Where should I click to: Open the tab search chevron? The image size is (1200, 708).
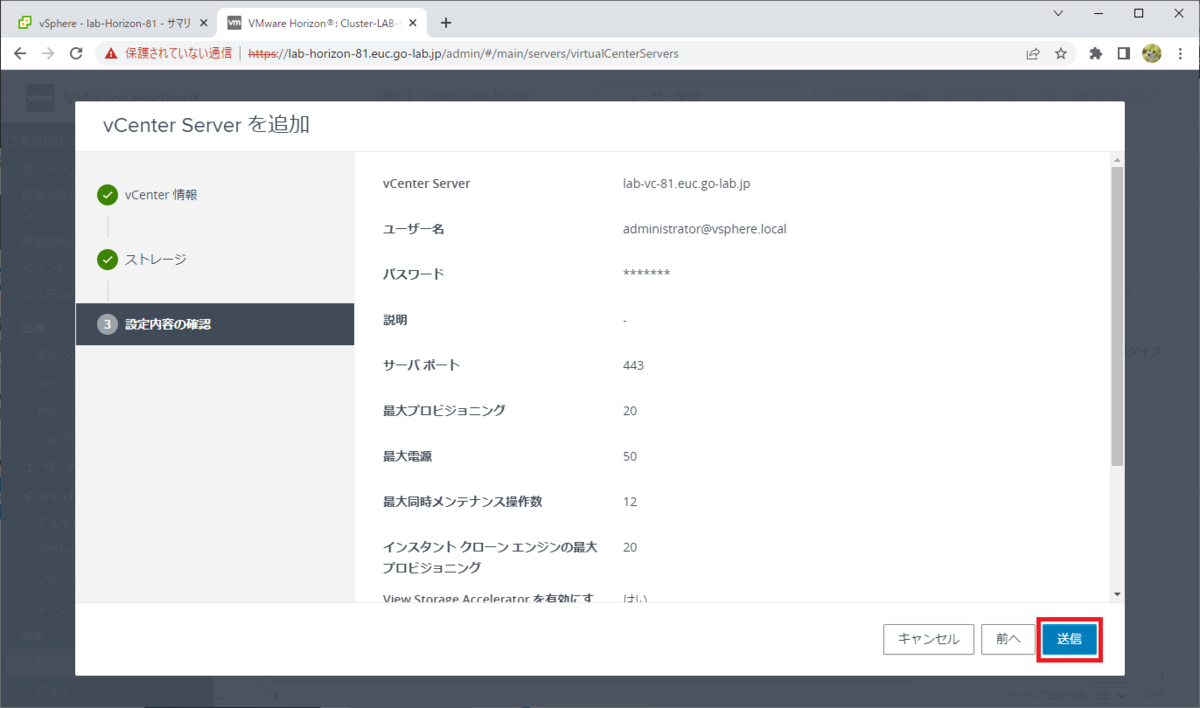(x=1058, y=13)
